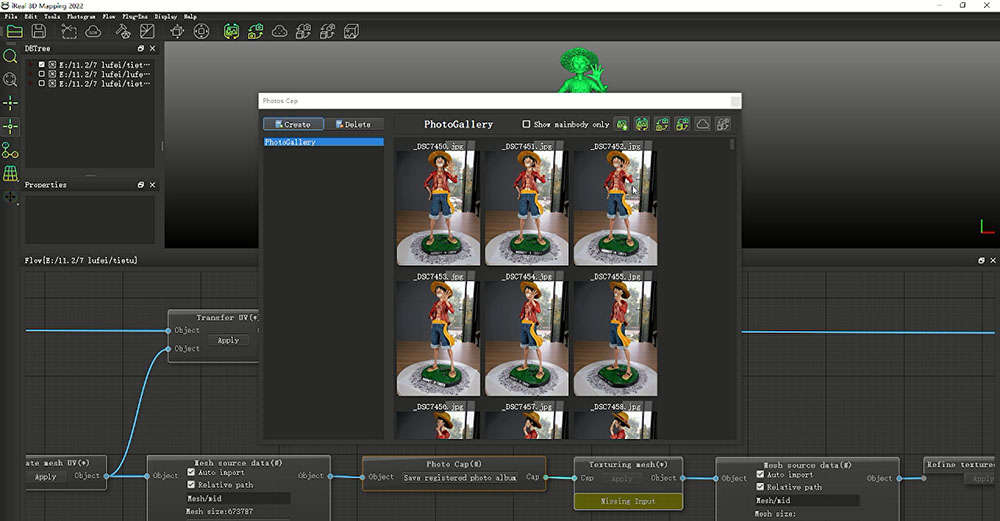This screenshot has height=521, width=1000.
Task: Click Save registered photo album button
Action: (460, 478)
